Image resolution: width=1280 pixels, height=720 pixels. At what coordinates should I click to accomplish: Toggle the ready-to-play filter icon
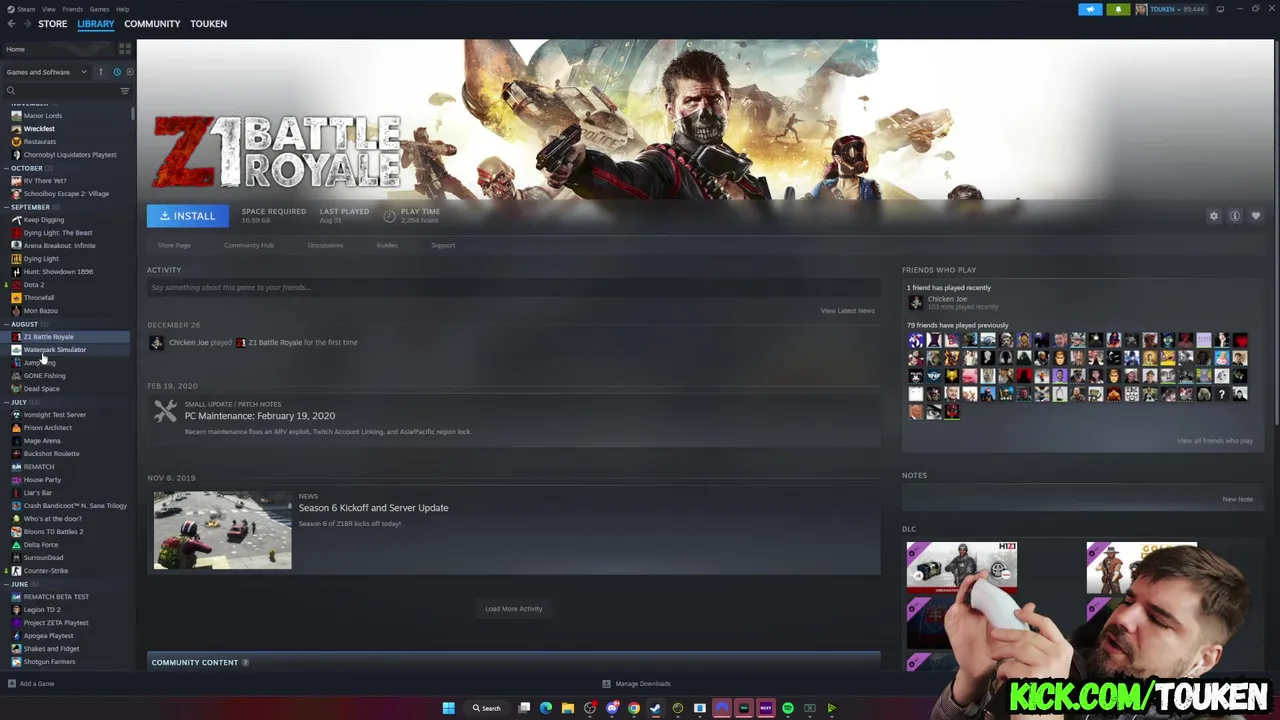coord(130,72)
